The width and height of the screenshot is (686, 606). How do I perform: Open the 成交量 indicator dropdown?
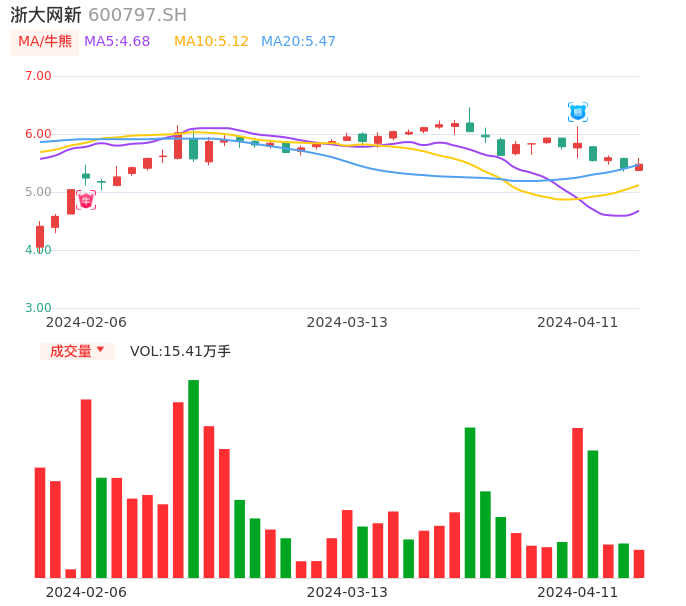(77, 351)
